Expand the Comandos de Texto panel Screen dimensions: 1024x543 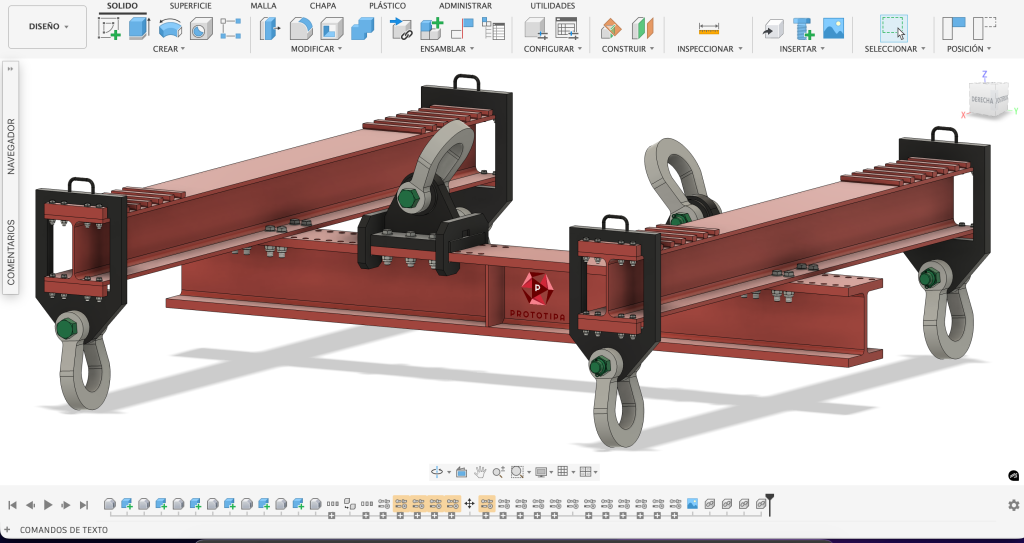(x=9, y=530)
